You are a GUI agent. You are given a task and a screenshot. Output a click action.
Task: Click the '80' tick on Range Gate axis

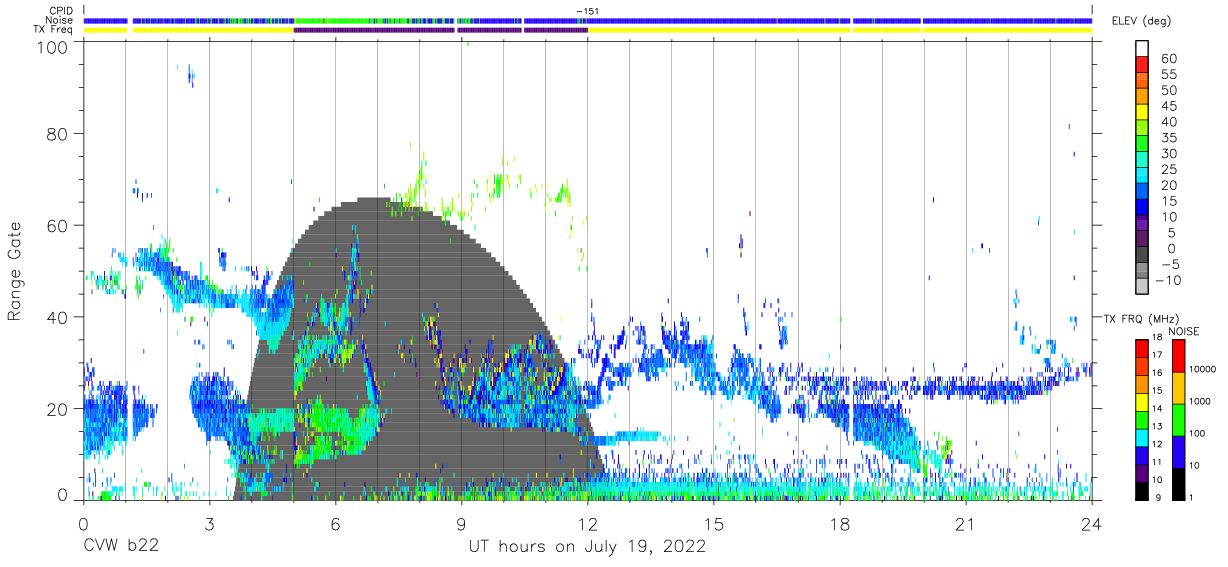[x=59, y=133]
